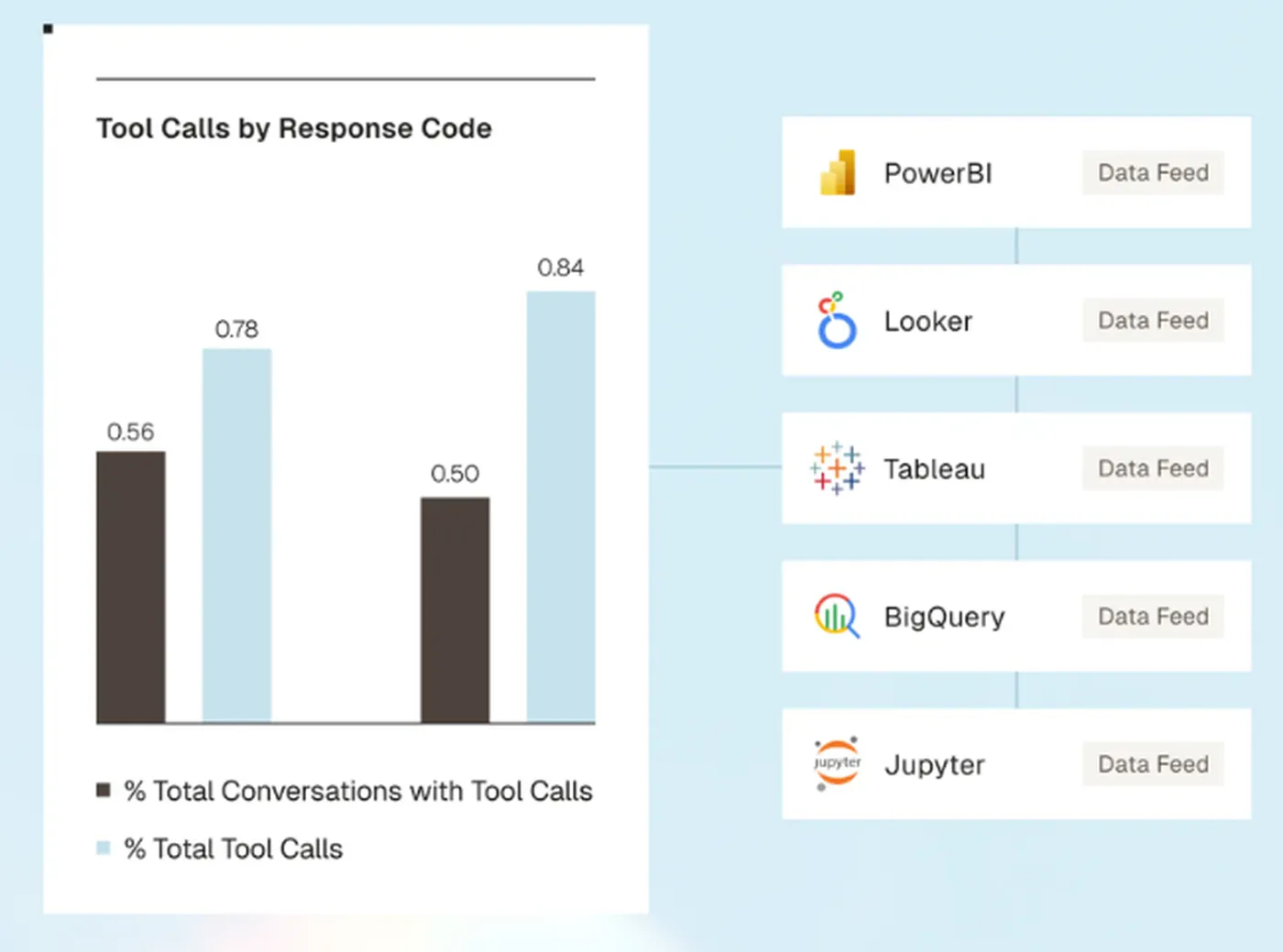The width and height of the screenshot is (1283, 952).
Task: Click the Tableau logo icon
Action: tap(837, 468)
